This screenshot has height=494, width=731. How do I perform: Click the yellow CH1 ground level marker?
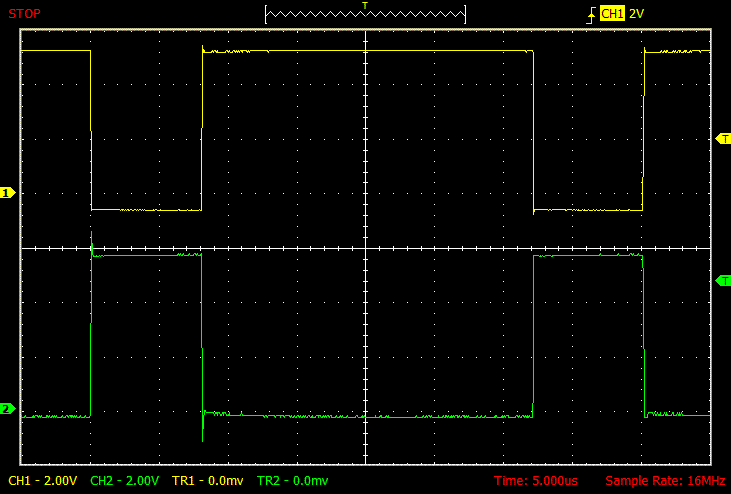point(8,192)
